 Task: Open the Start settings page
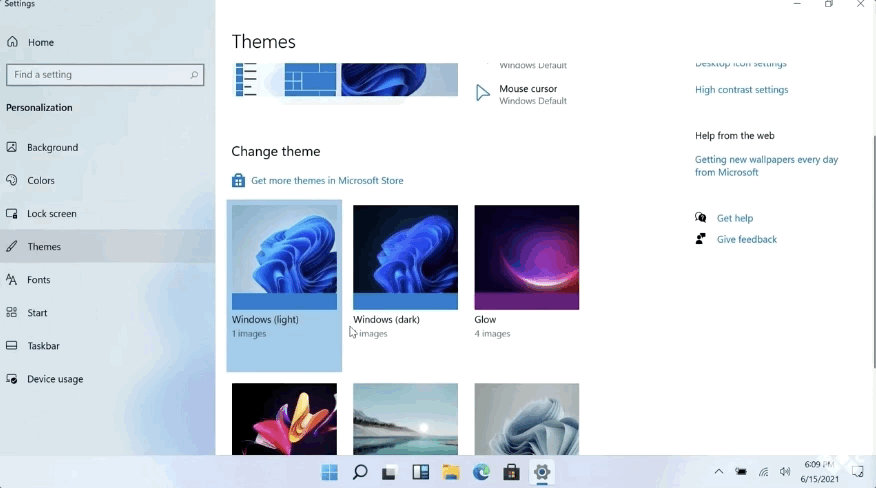pos(107,312)
